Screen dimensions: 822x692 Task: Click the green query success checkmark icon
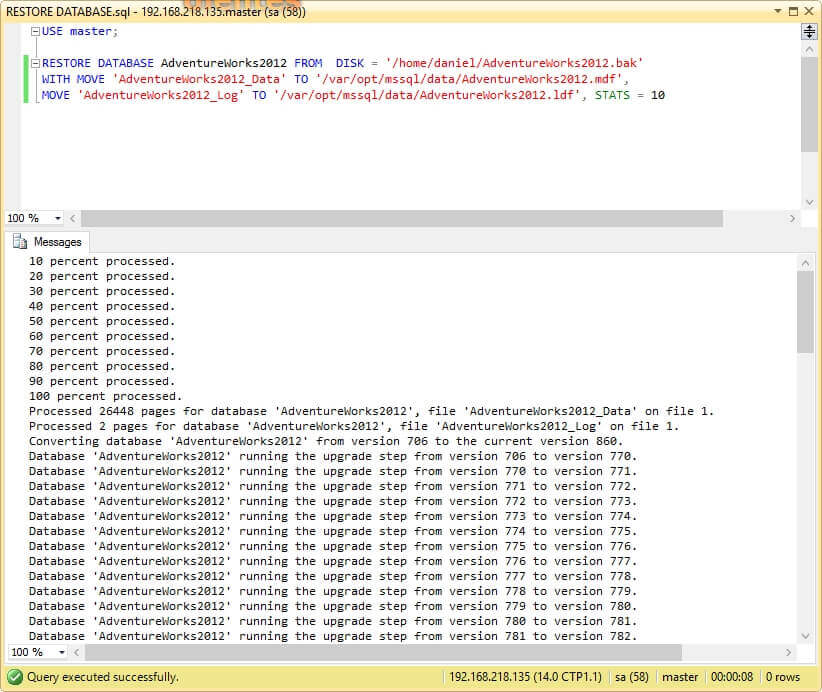pos(15,677)
